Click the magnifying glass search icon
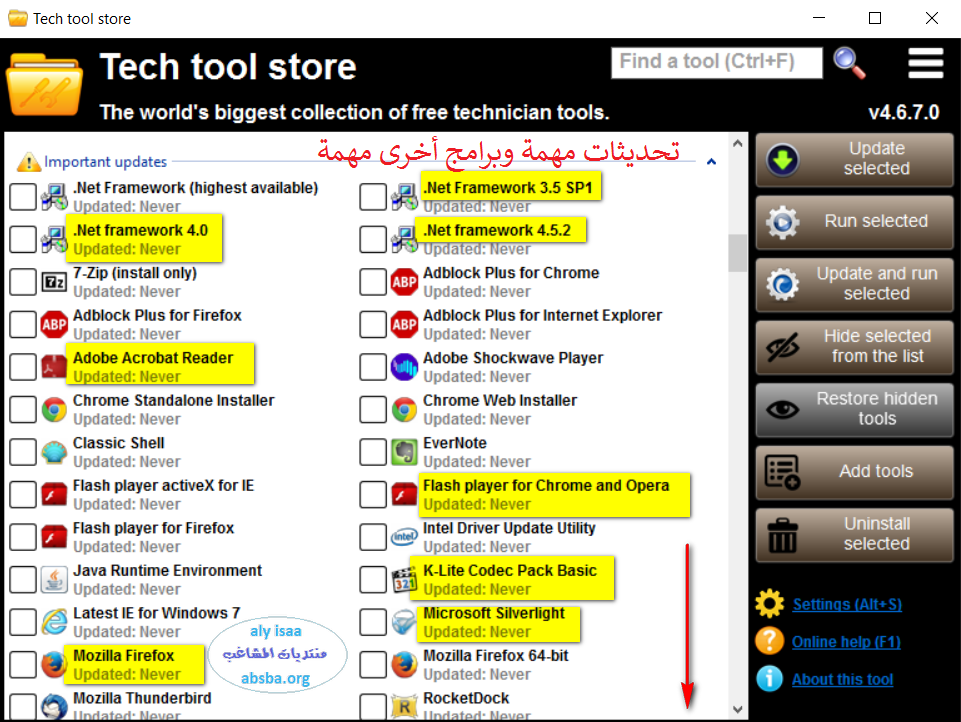The height and width of the screenshot is (722, 961). (849, 62)
